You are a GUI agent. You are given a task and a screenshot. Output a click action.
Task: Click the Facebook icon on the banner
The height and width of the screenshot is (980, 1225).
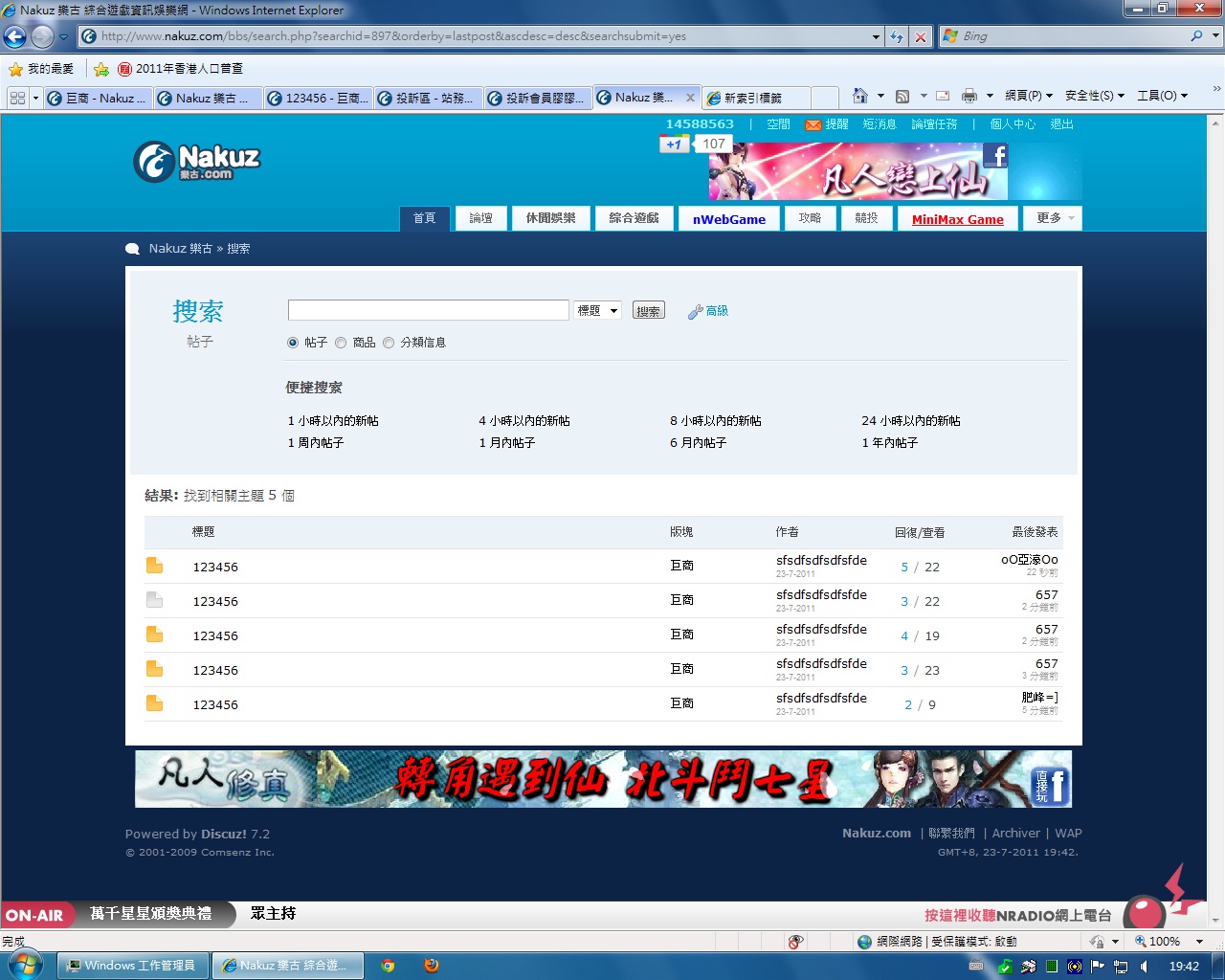[x=995, y=156]
